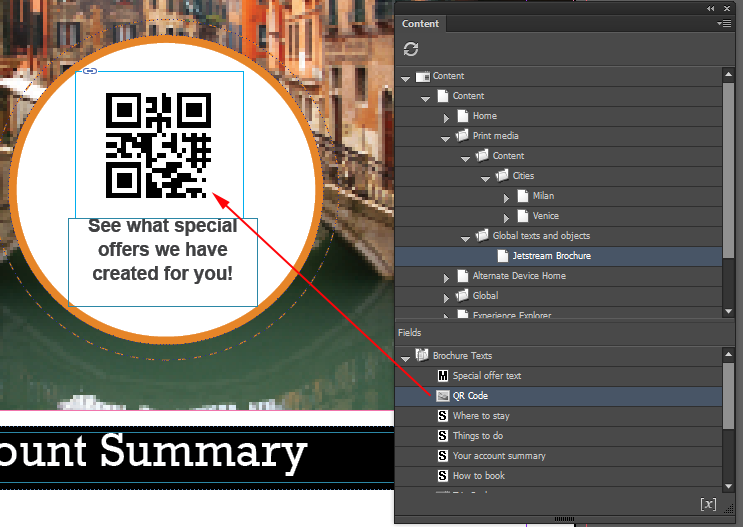Click the refresh content icon
This screenshot has height=527, width=743.
pyautogui.click(x=411, y=49)
